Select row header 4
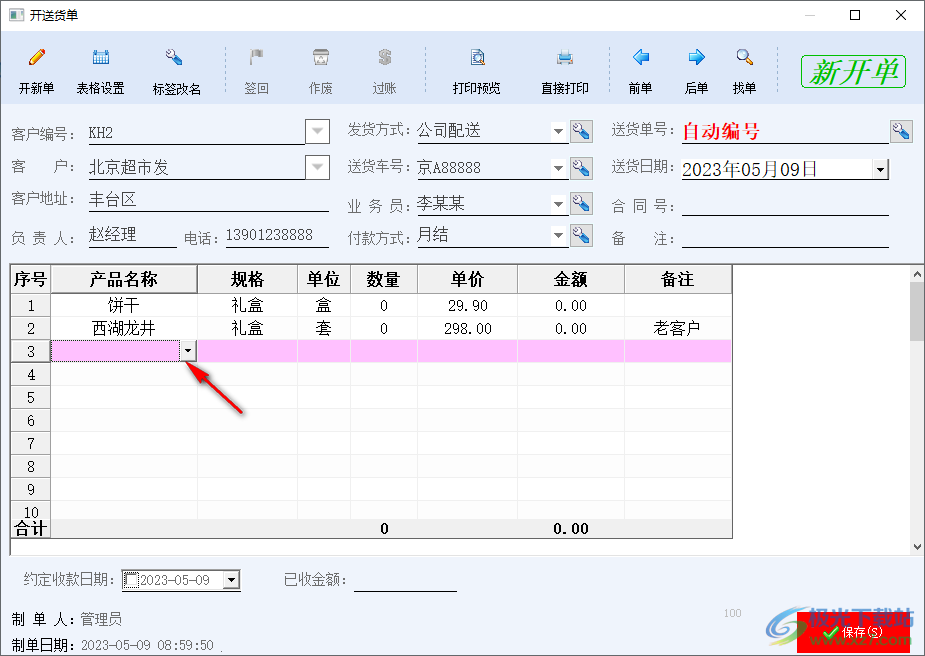 (31, 375)
